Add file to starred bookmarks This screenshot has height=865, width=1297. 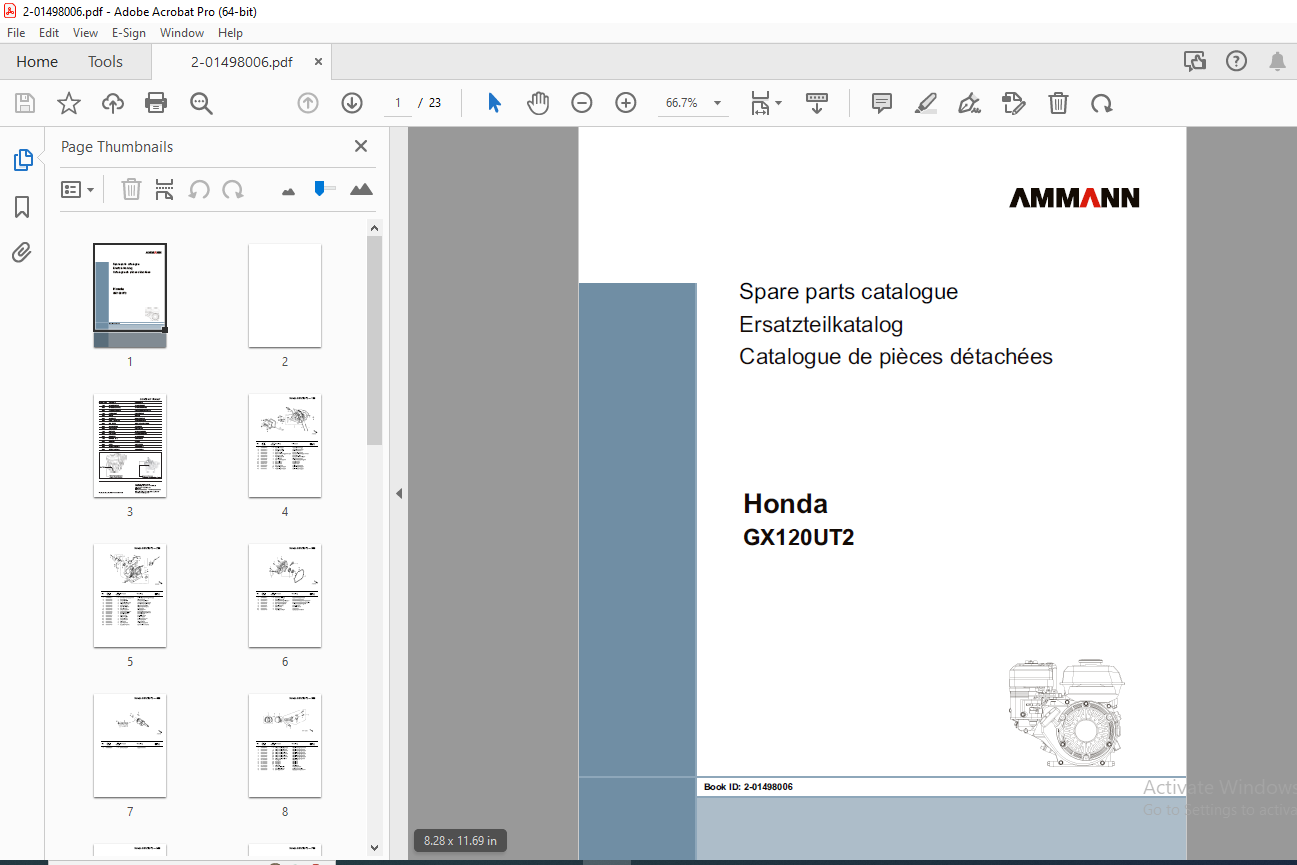coord(68,103)
